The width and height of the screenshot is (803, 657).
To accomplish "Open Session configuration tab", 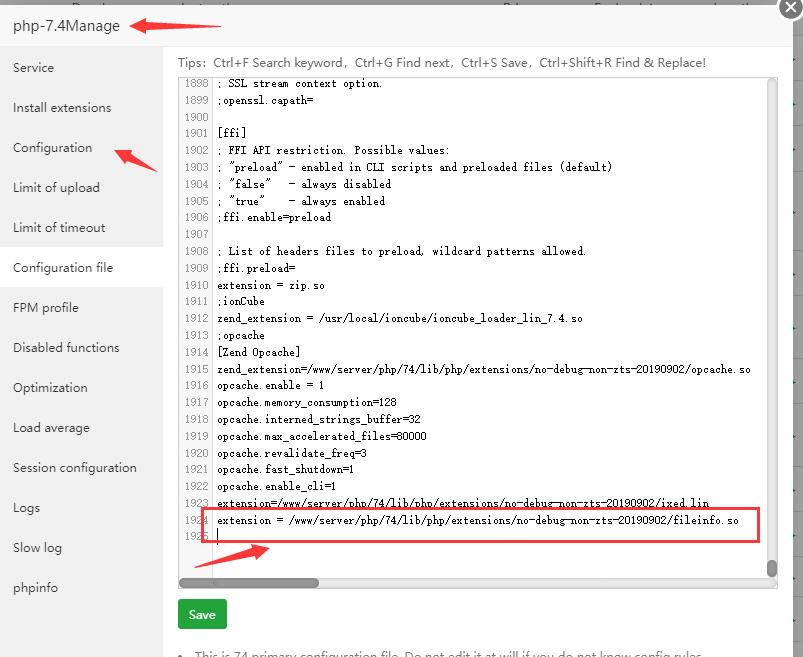I will (x=75, y=467).
